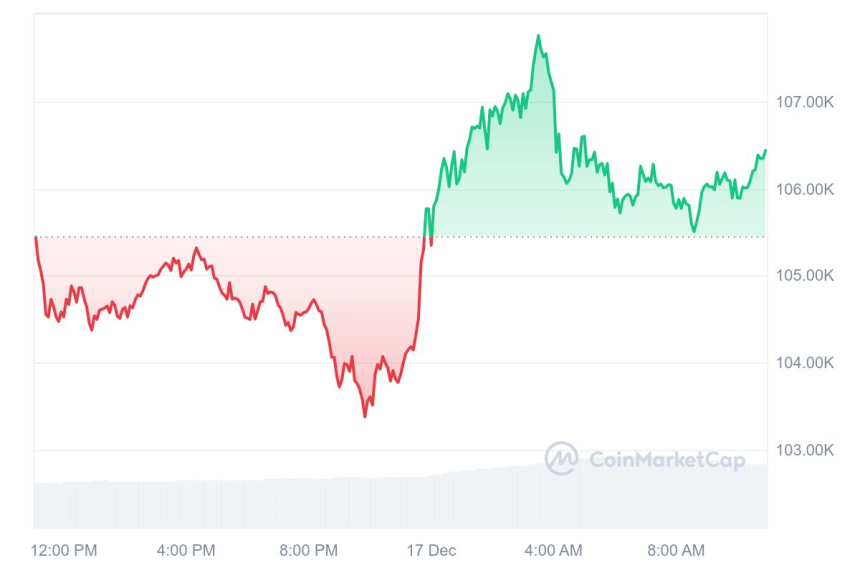
Task: Click the right end of the green price line
Action: pyautogui.click(x=765, y=150)
